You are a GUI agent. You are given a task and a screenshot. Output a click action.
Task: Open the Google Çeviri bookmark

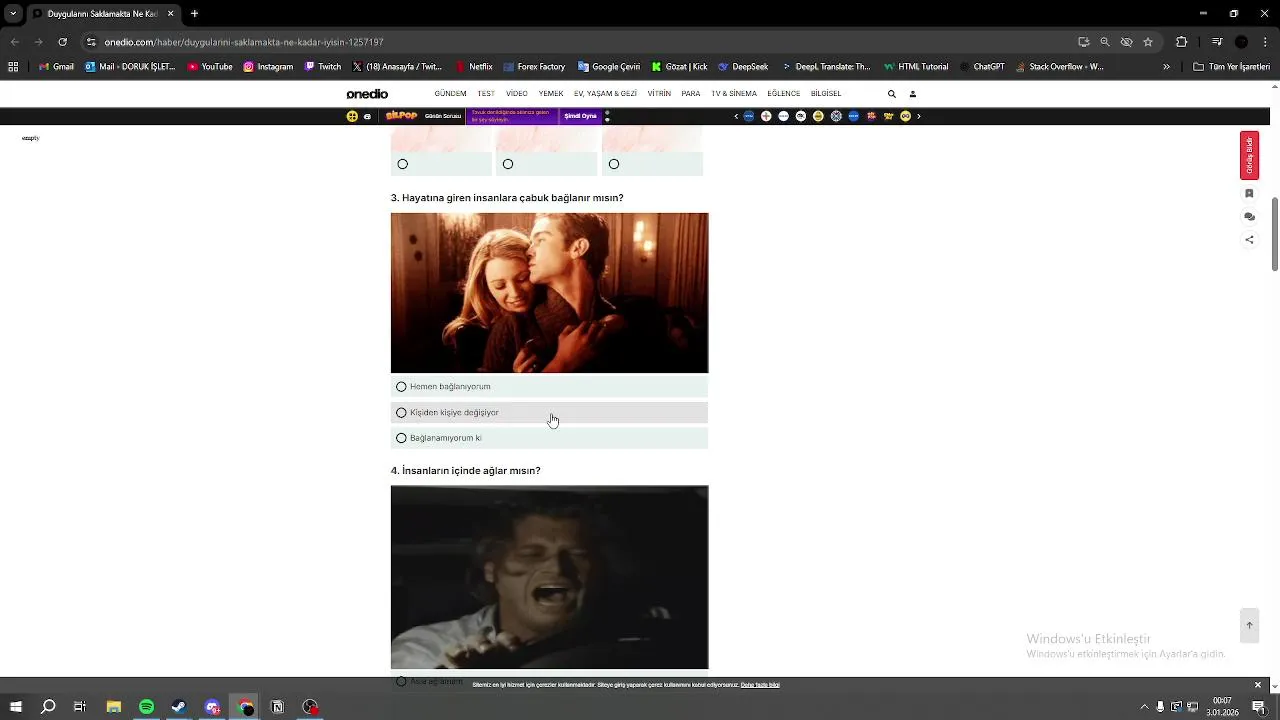click(608, 67)
